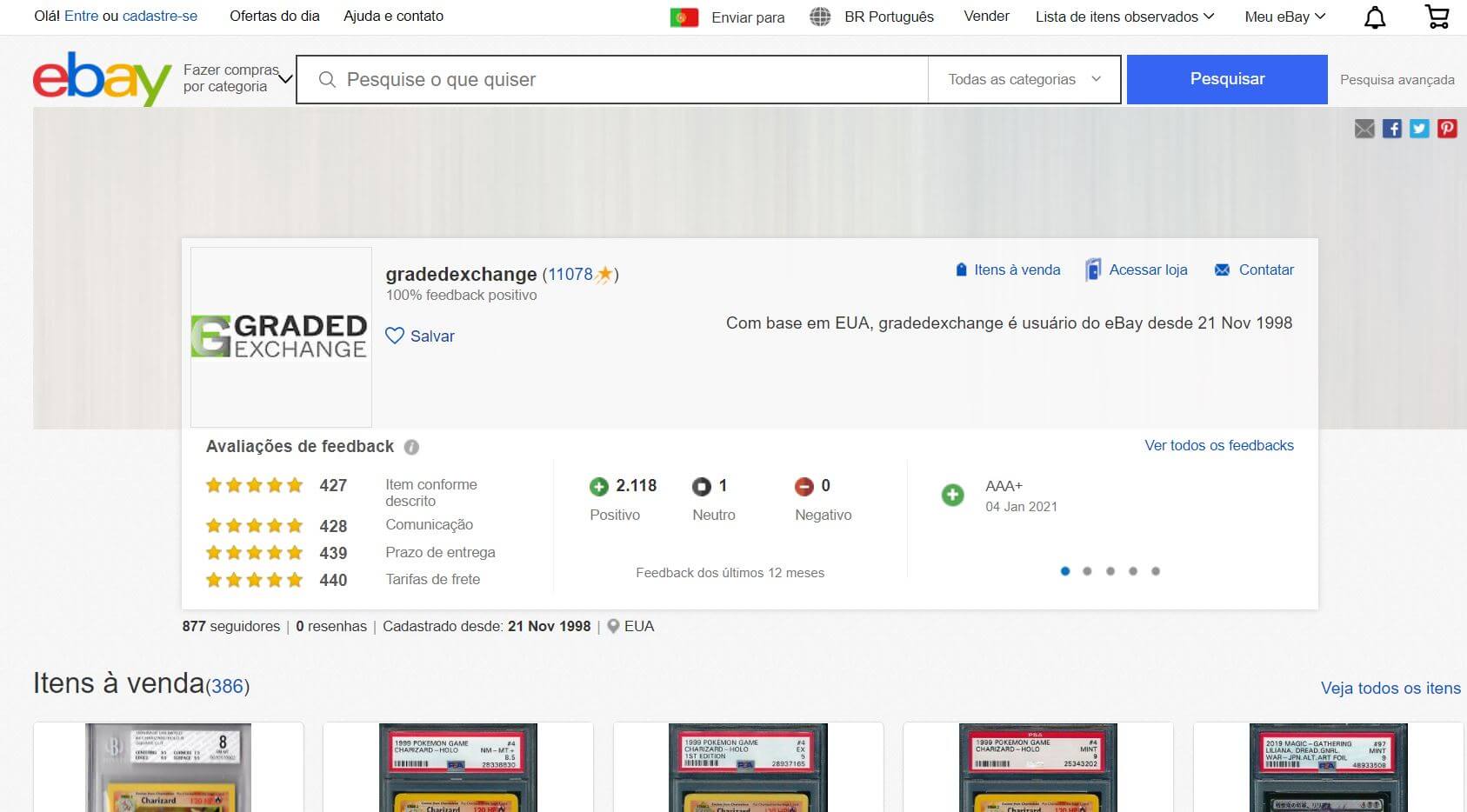Viewport: 1467px width, 812px height.
Task: Open Pesquisa avançada
Action: (1397, 80)
